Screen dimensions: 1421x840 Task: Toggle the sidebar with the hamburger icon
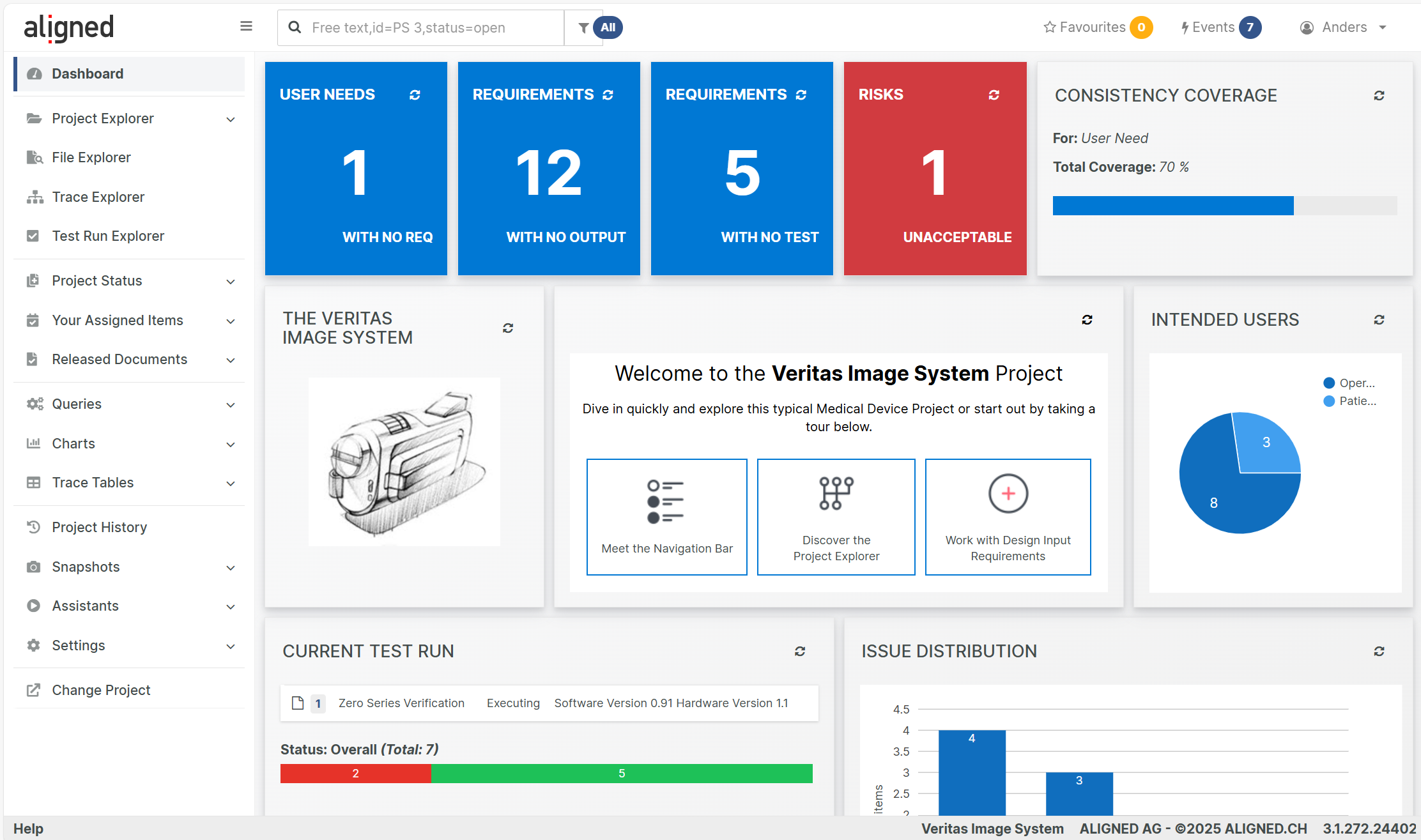tap(246, 26)
